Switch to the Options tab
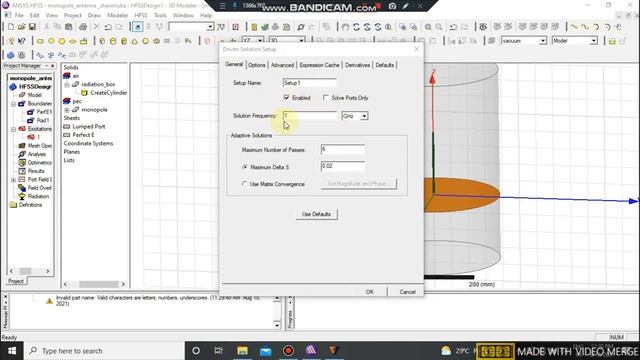 (257, 65)
